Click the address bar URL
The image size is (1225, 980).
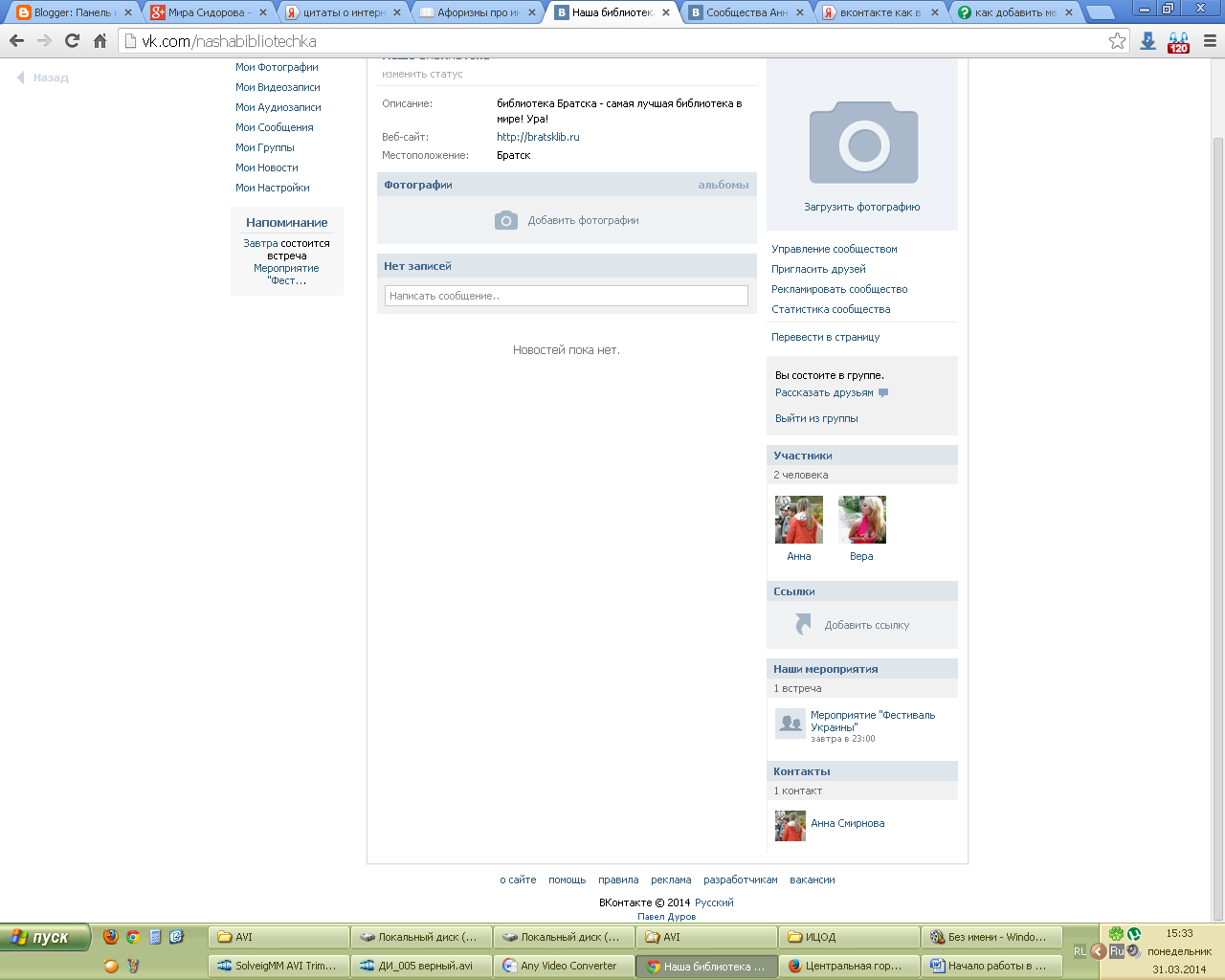coord(230,41)
